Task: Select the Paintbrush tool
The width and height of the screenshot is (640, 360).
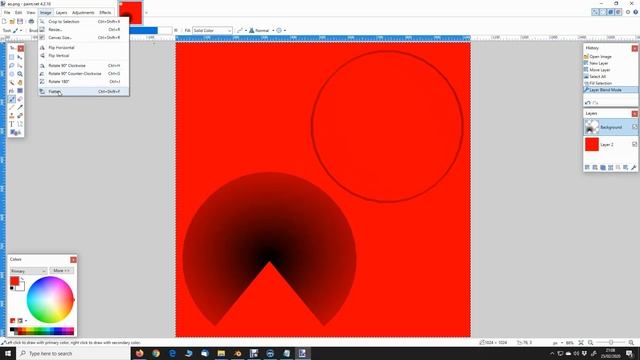Action: (11, 99)
